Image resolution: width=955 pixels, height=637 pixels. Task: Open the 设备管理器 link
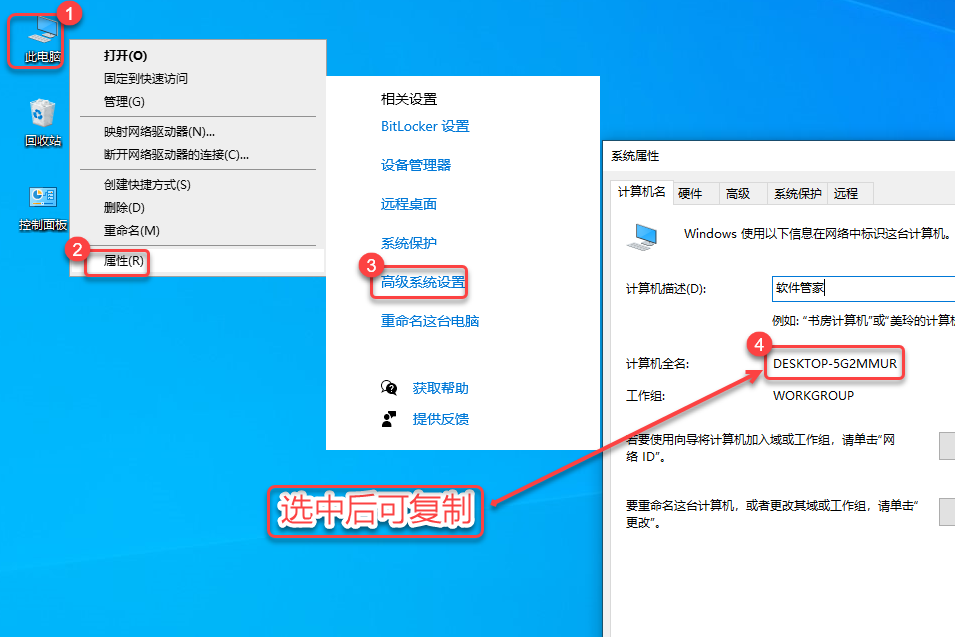pos(416,166)
